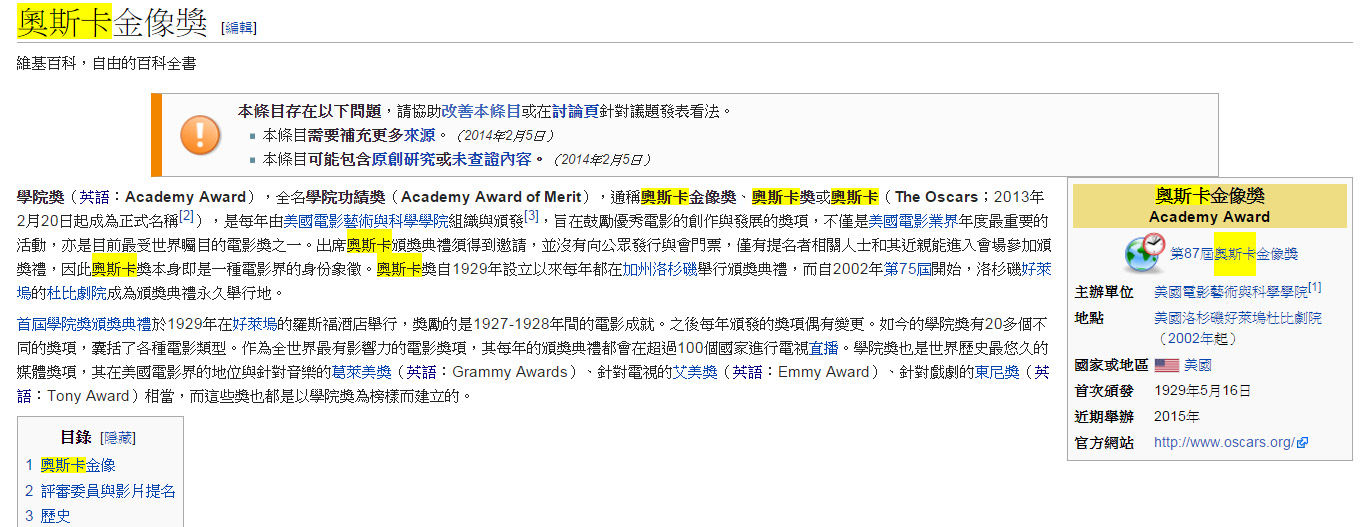Open the 杜比劇院 link in first paragraph
This screenshot has height=527, width=1361.
point(77,293)
